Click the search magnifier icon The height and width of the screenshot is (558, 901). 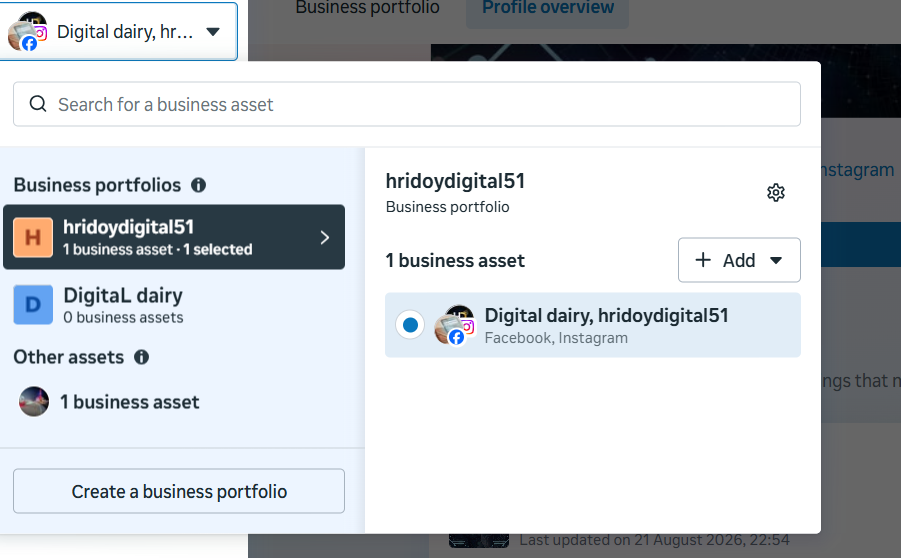pyautogui.click(x=38, y=104)
